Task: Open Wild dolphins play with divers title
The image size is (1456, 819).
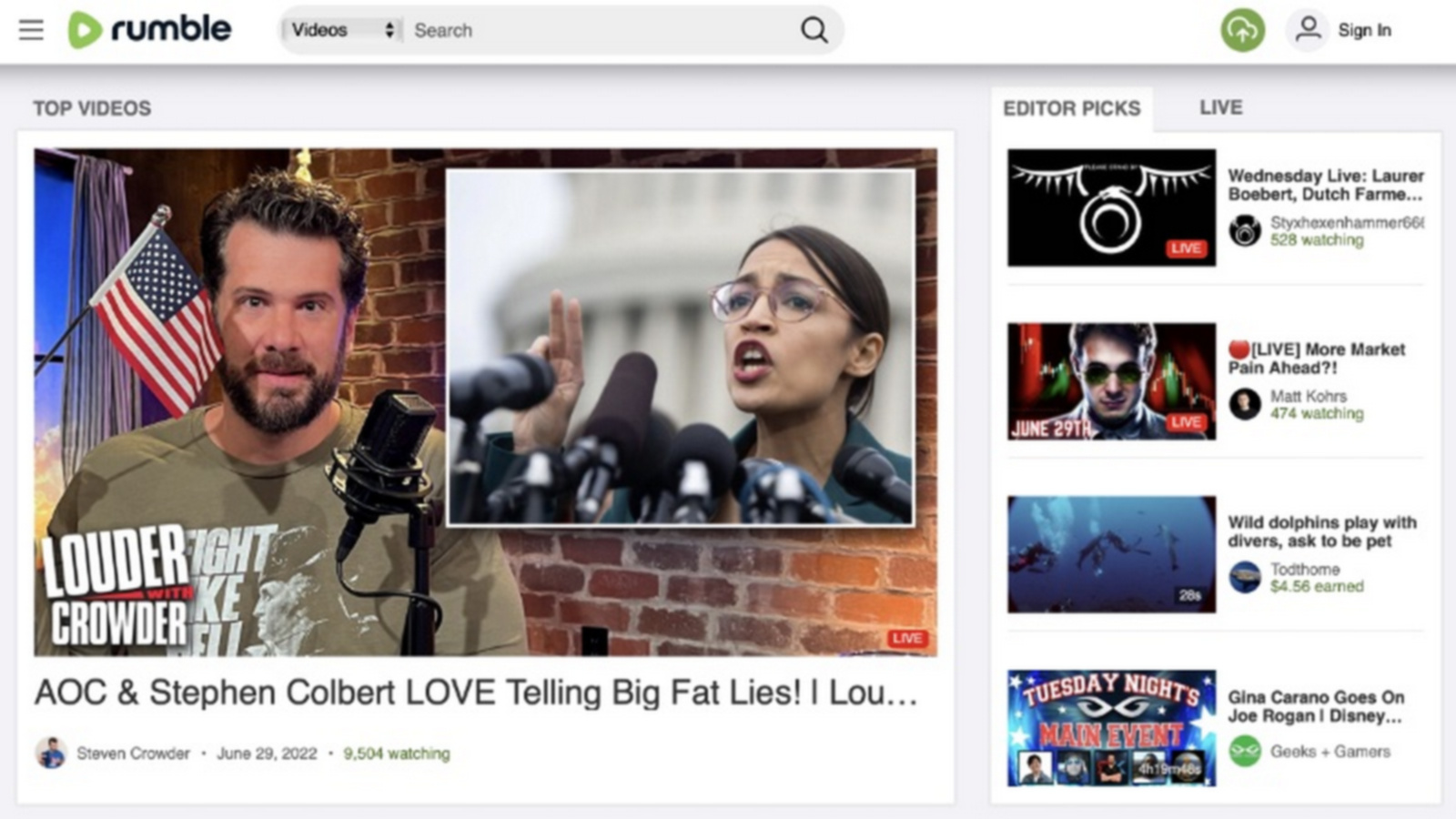Action: pyautogui.click(x=1322, y=531)
